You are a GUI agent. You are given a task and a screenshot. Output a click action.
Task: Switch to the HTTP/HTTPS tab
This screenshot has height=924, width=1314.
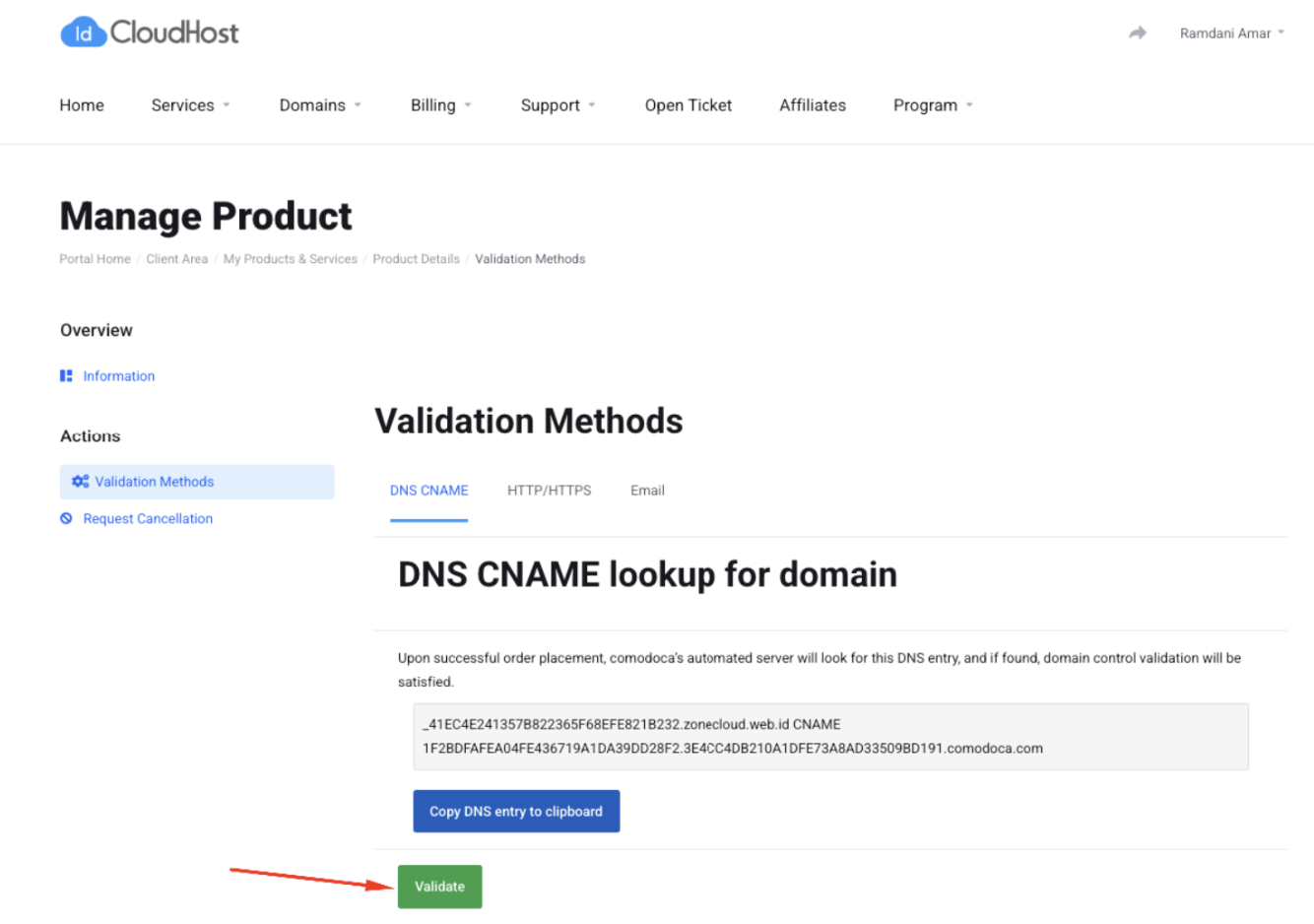pos(550,491)
